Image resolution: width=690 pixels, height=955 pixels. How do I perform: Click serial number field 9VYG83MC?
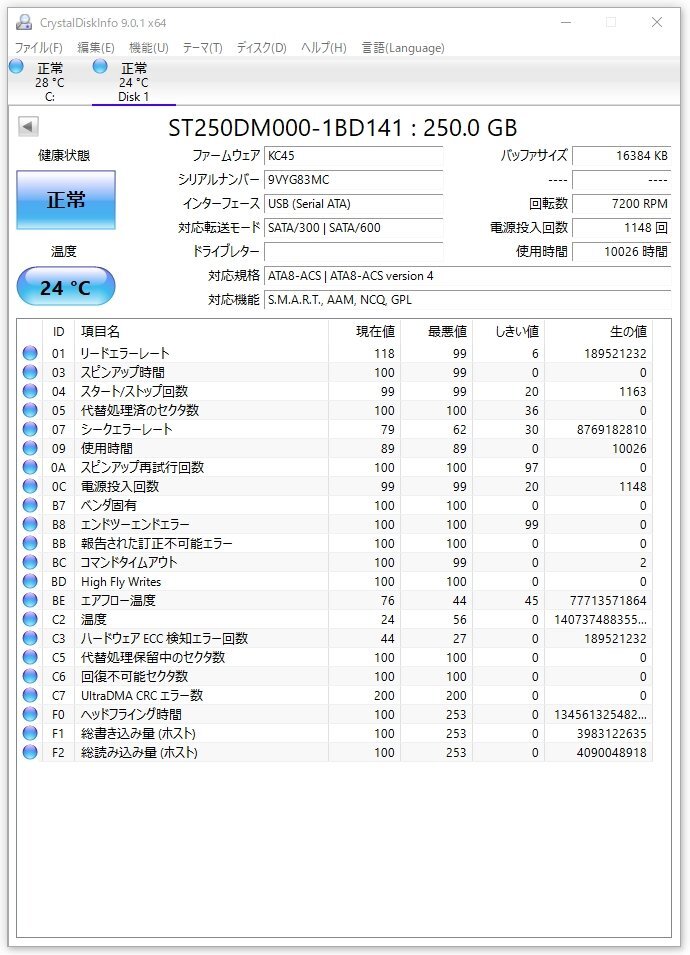353,180
